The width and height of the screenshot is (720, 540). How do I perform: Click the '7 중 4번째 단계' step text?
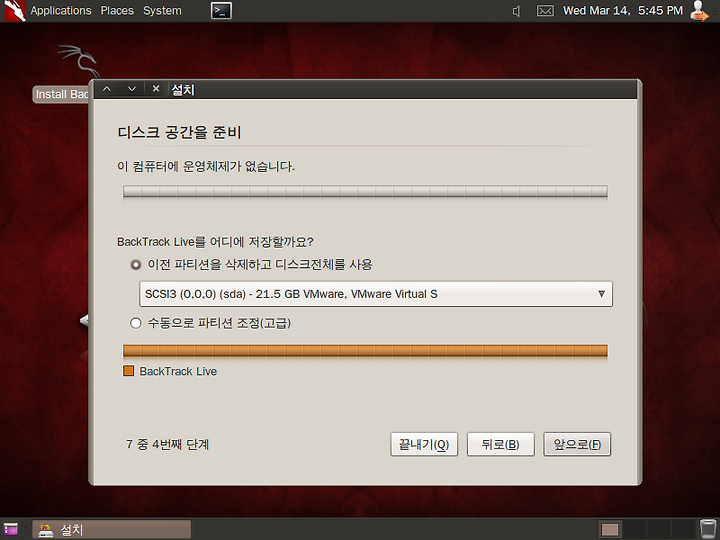click(168, 444)
